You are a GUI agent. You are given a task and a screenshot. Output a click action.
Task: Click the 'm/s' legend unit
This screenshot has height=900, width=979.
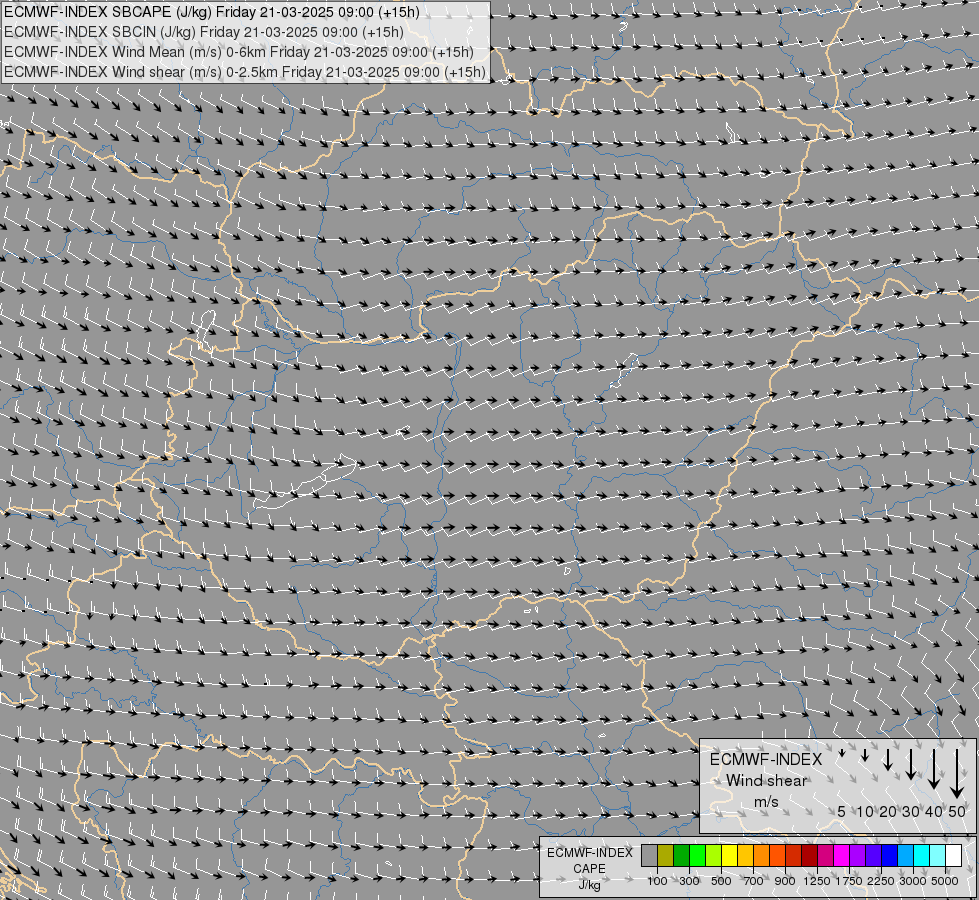tap(766, 802)
